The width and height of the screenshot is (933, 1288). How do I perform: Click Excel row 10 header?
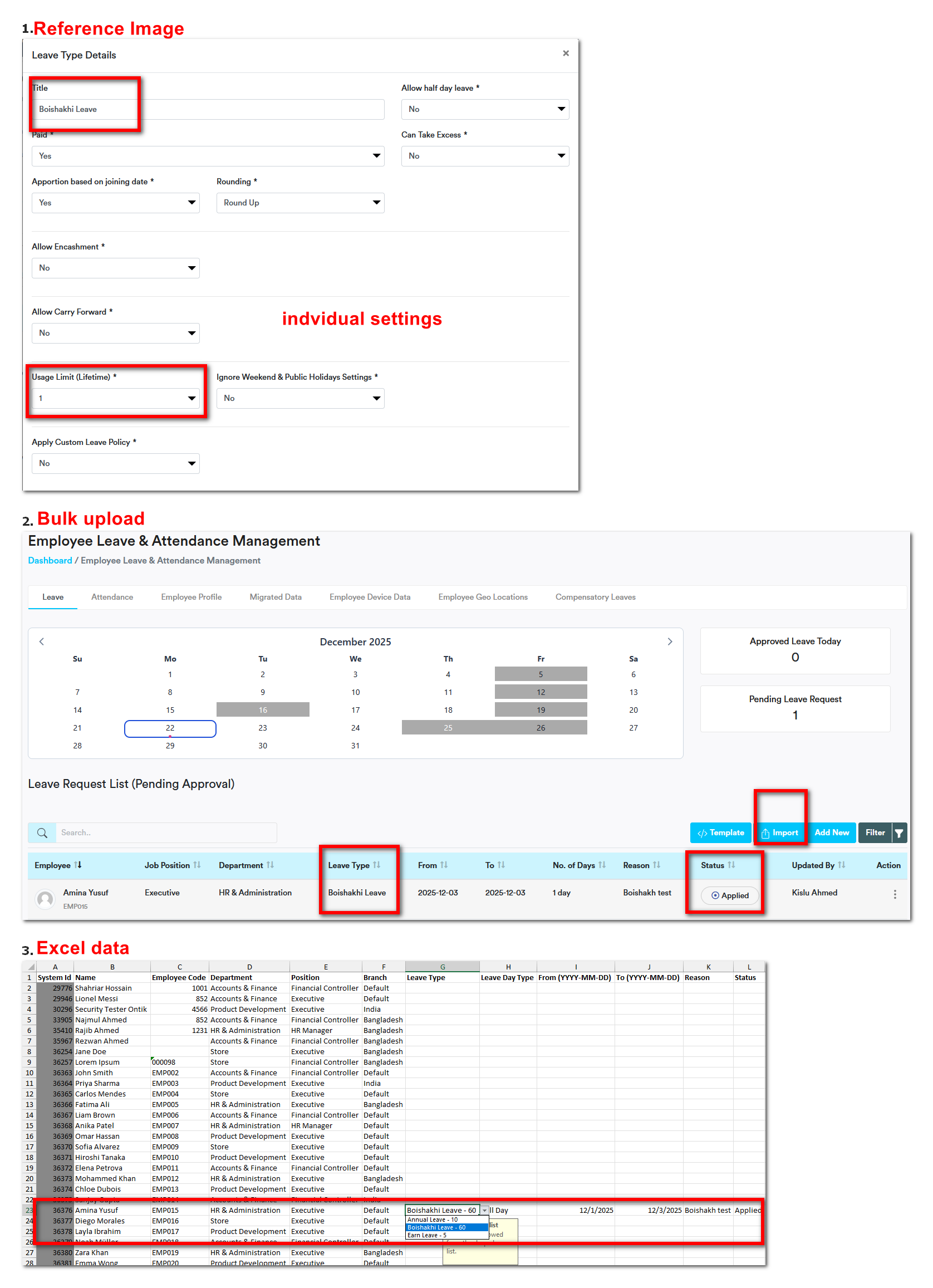point(29,1072)
